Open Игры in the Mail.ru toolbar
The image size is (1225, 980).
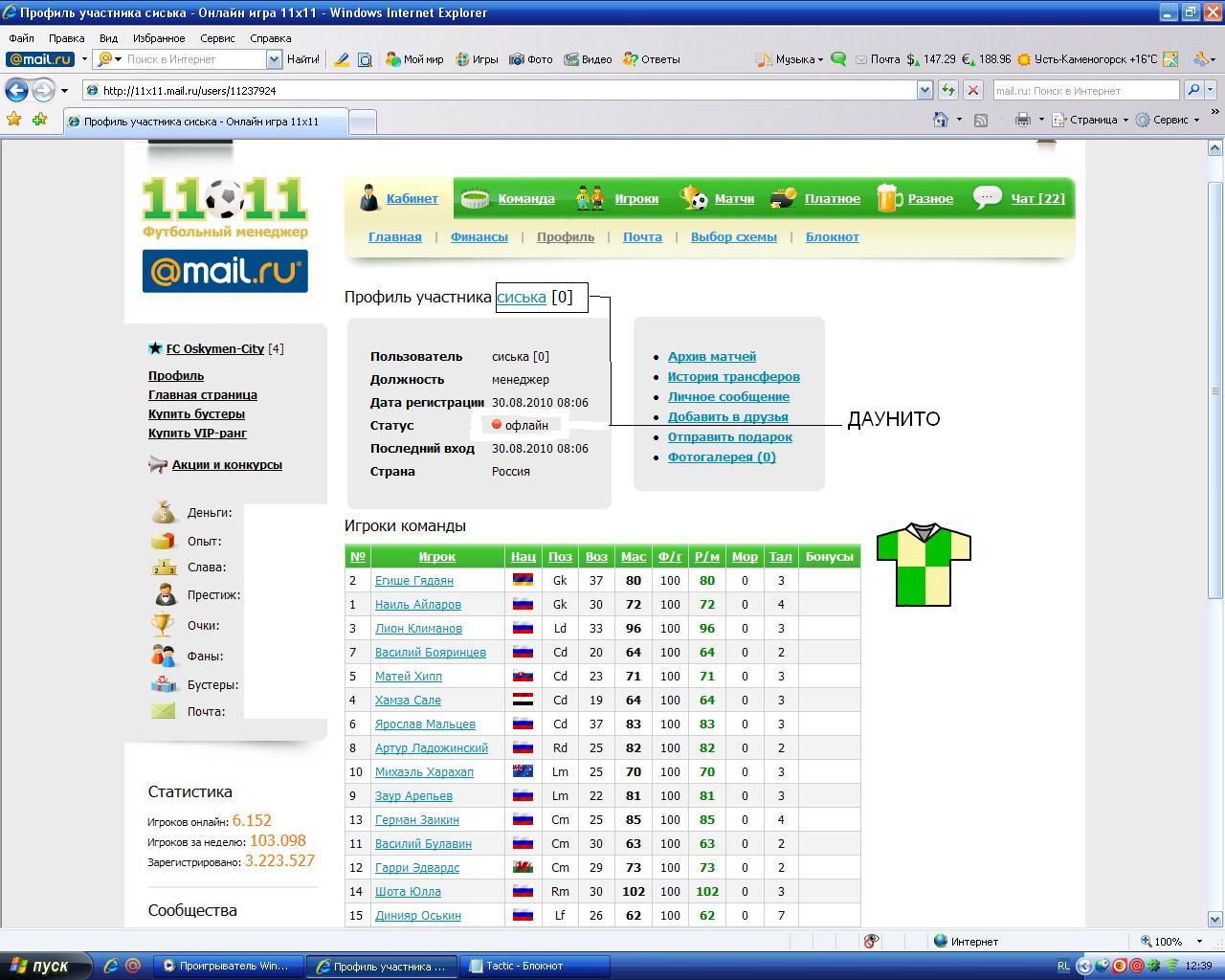pos(462,59)
